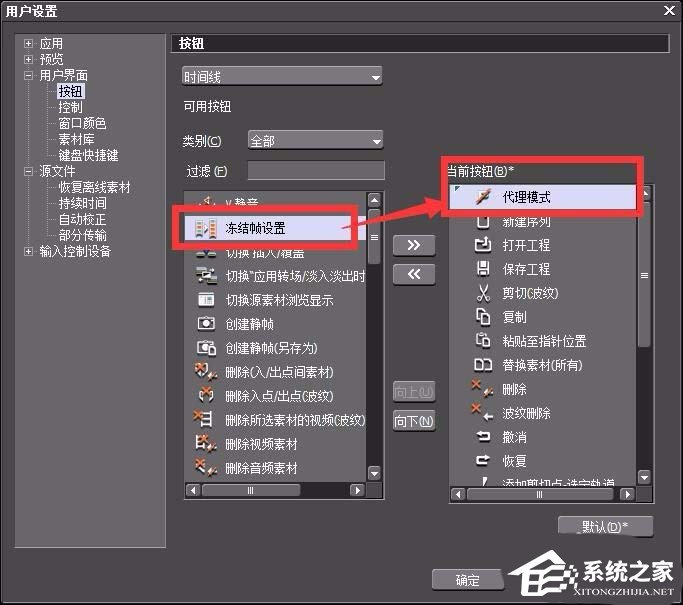This screenshot has height=605, width=683.
Task: Click the 粘贴至指针位置 icon
Action: [x=483, y=341]
